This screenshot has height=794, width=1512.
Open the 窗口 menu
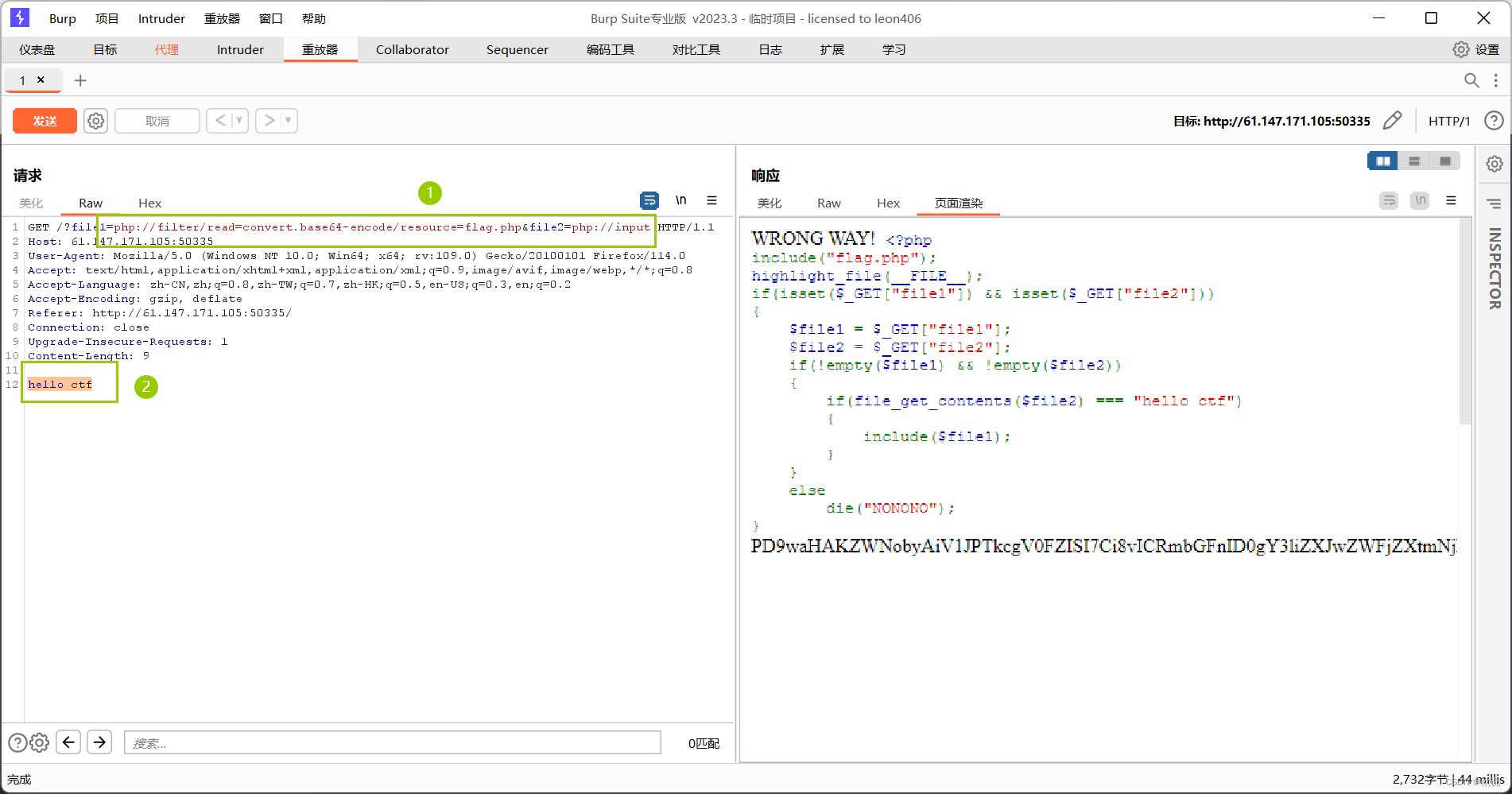click(x=271, y=18)
